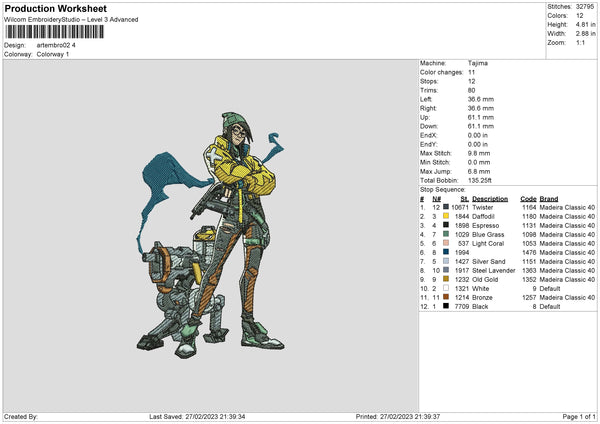Screen dimensions: 600x424
Task: Select the Silver Sand color swatch
Action: (446, 261)
